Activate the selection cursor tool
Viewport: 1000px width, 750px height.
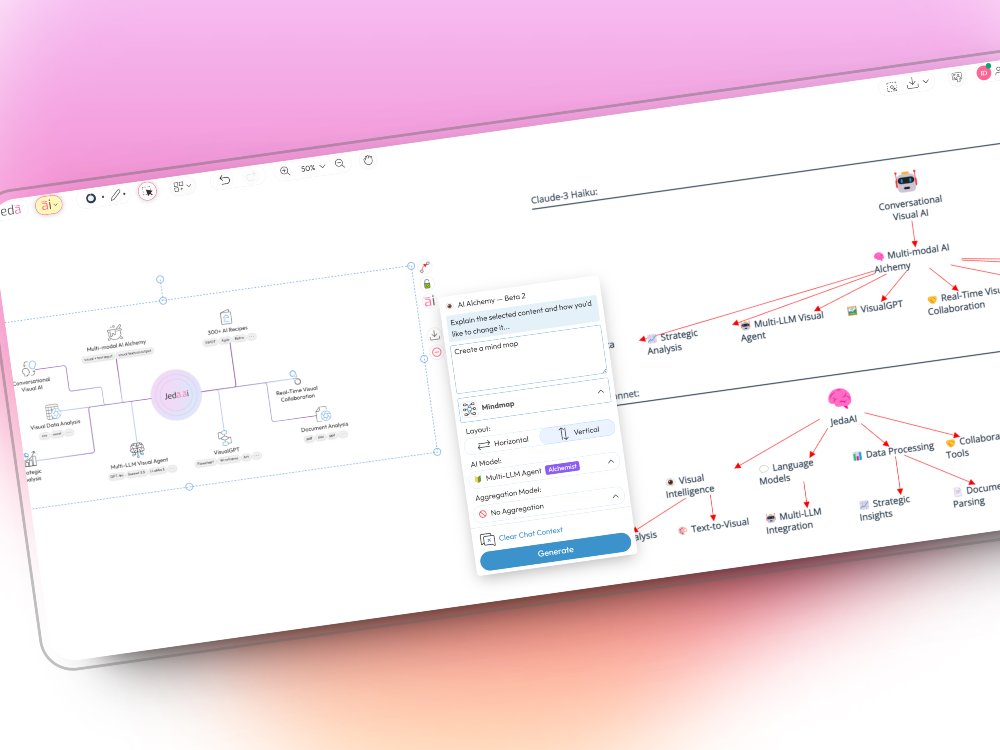click(147, 191)
